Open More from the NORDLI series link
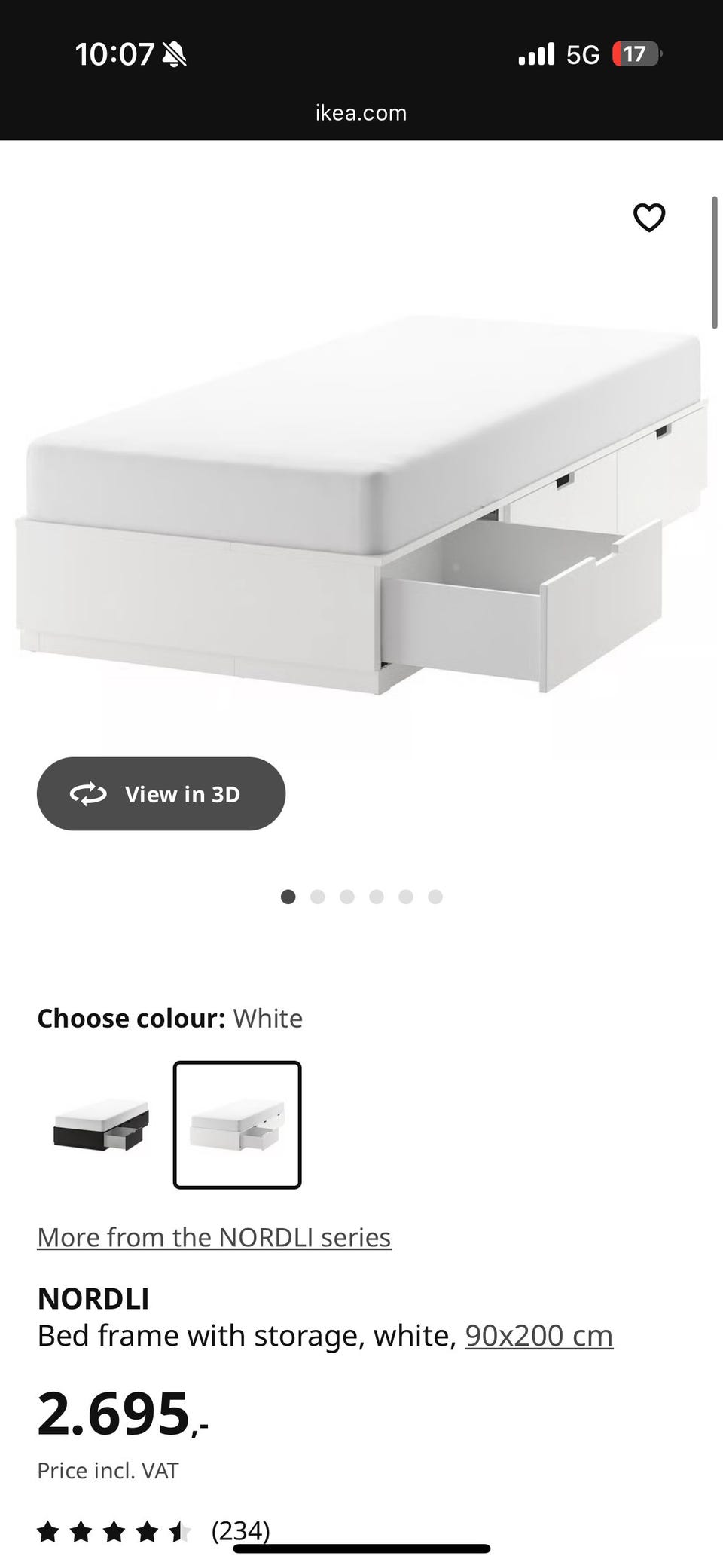The image size is (723, 1568). coord(214,1237)
